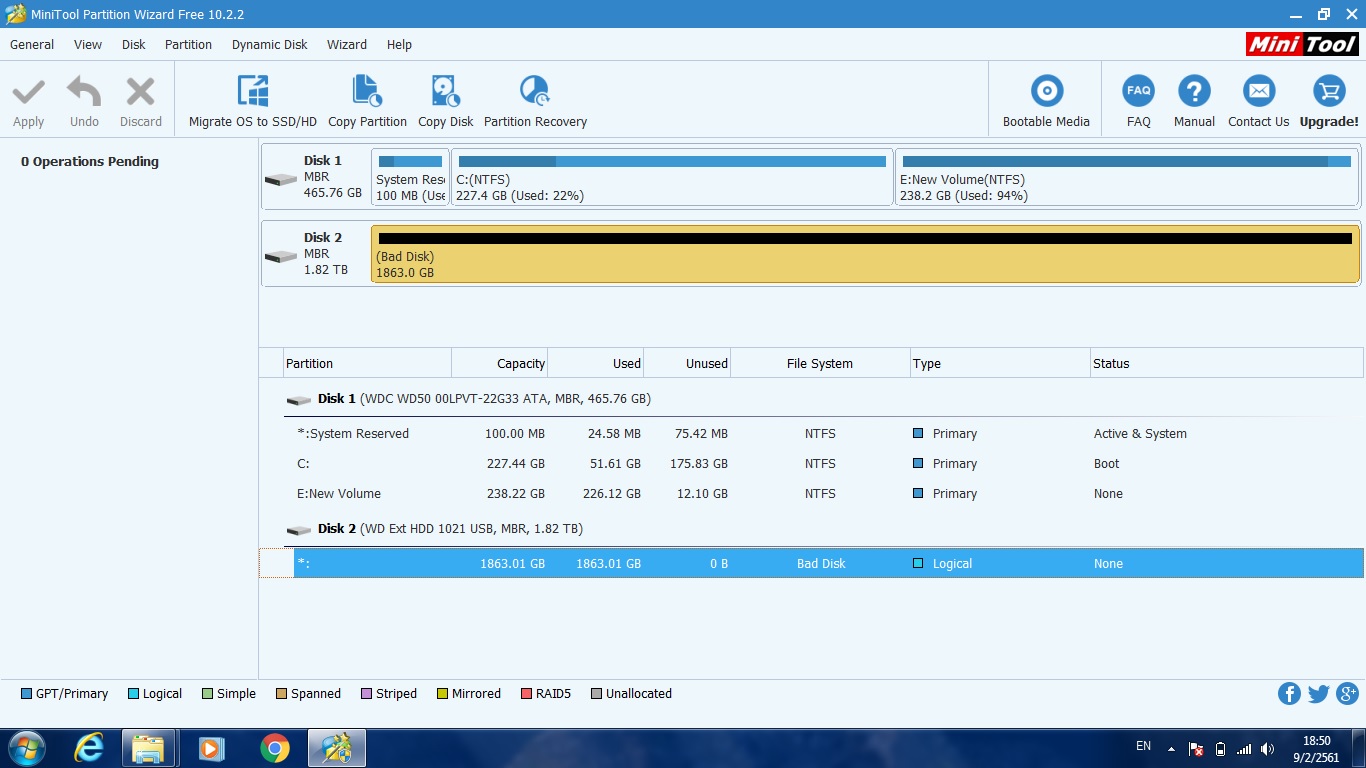
Task: Click the Unallocated legend entry
Action: [631, 694]
